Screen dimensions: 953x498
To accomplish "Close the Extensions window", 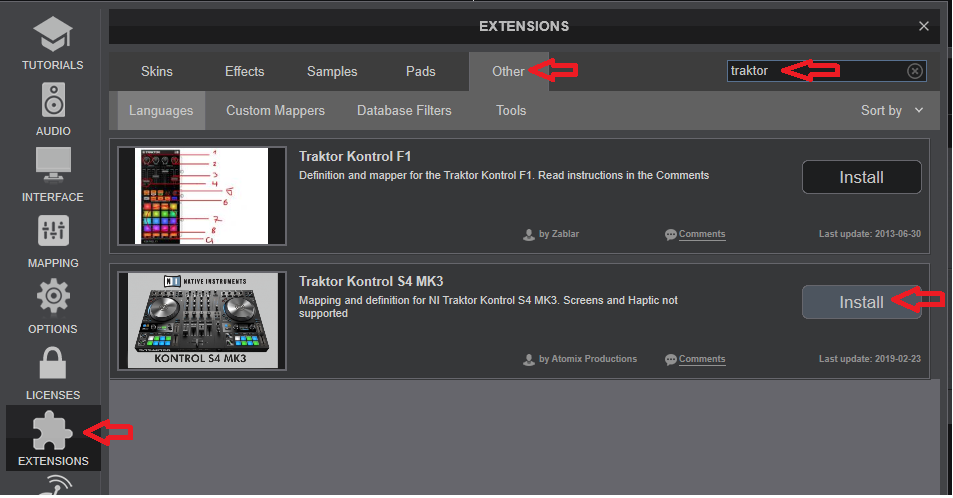I will pyautogui.click(x=924, y=26).
